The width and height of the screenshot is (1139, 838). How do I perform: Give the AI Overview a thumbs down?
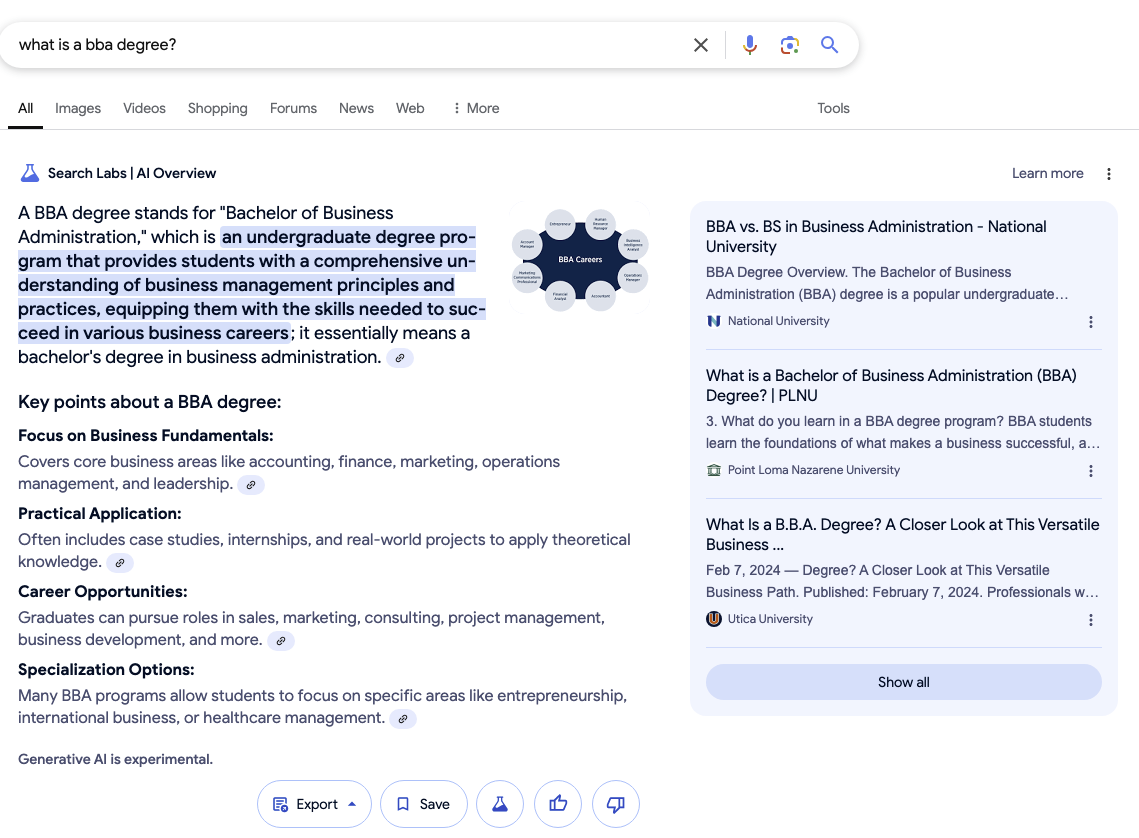pyautogui.click(x=615, y=803)
